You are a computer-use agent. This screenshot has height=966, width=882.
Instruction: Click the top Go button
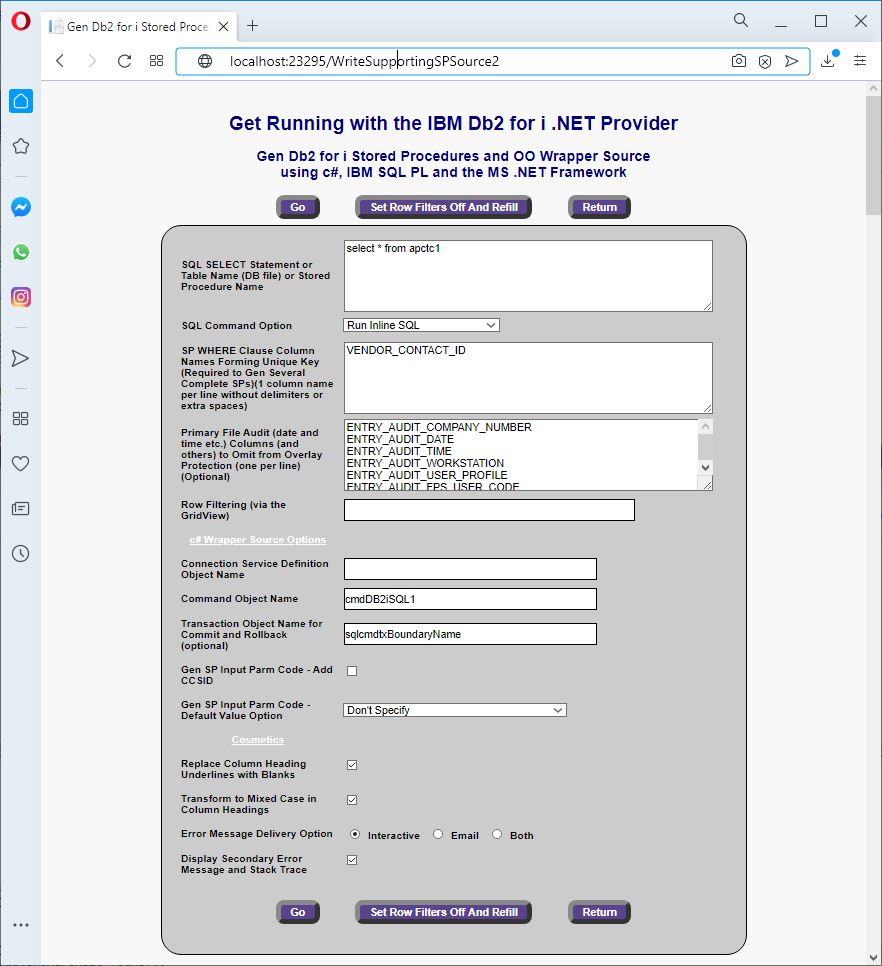pyautogui.click(x=298, y=207)
